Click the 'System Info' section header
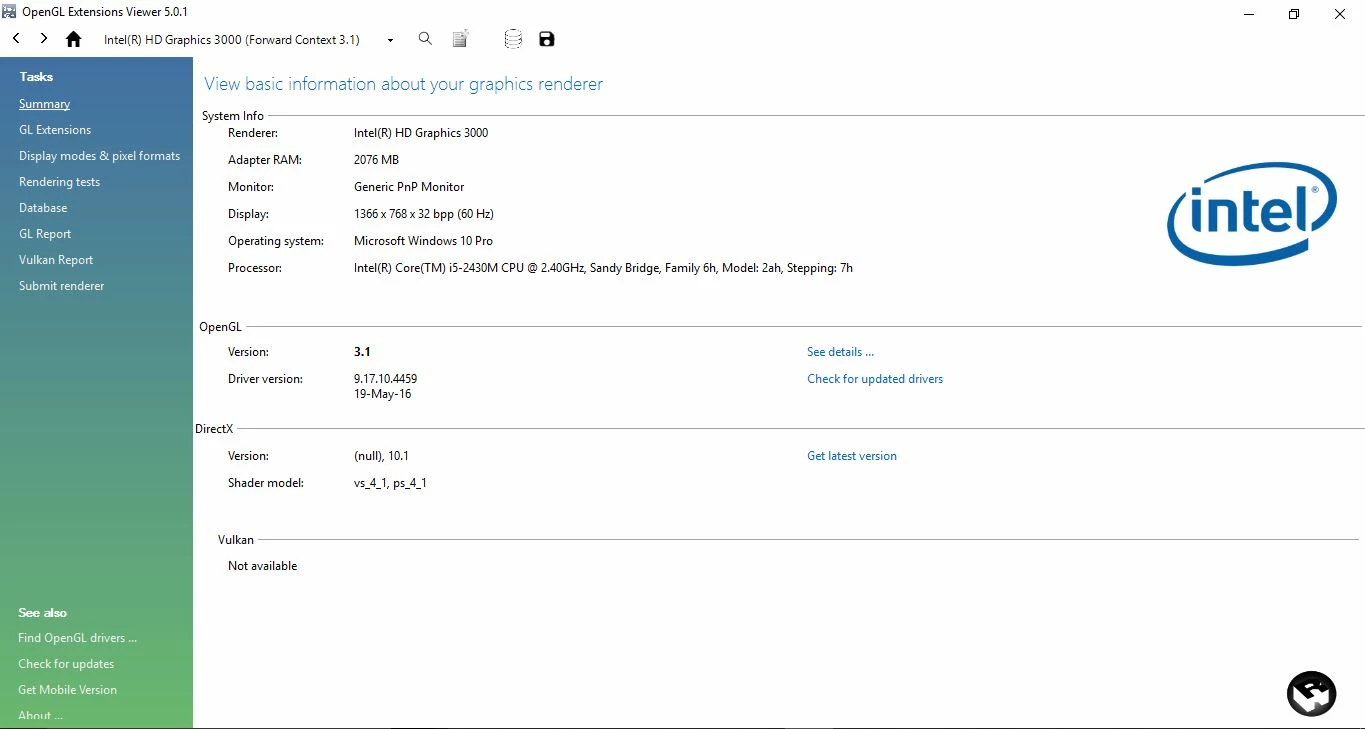This screenshot has width=1365, height=729. click(x=233, y=116)
